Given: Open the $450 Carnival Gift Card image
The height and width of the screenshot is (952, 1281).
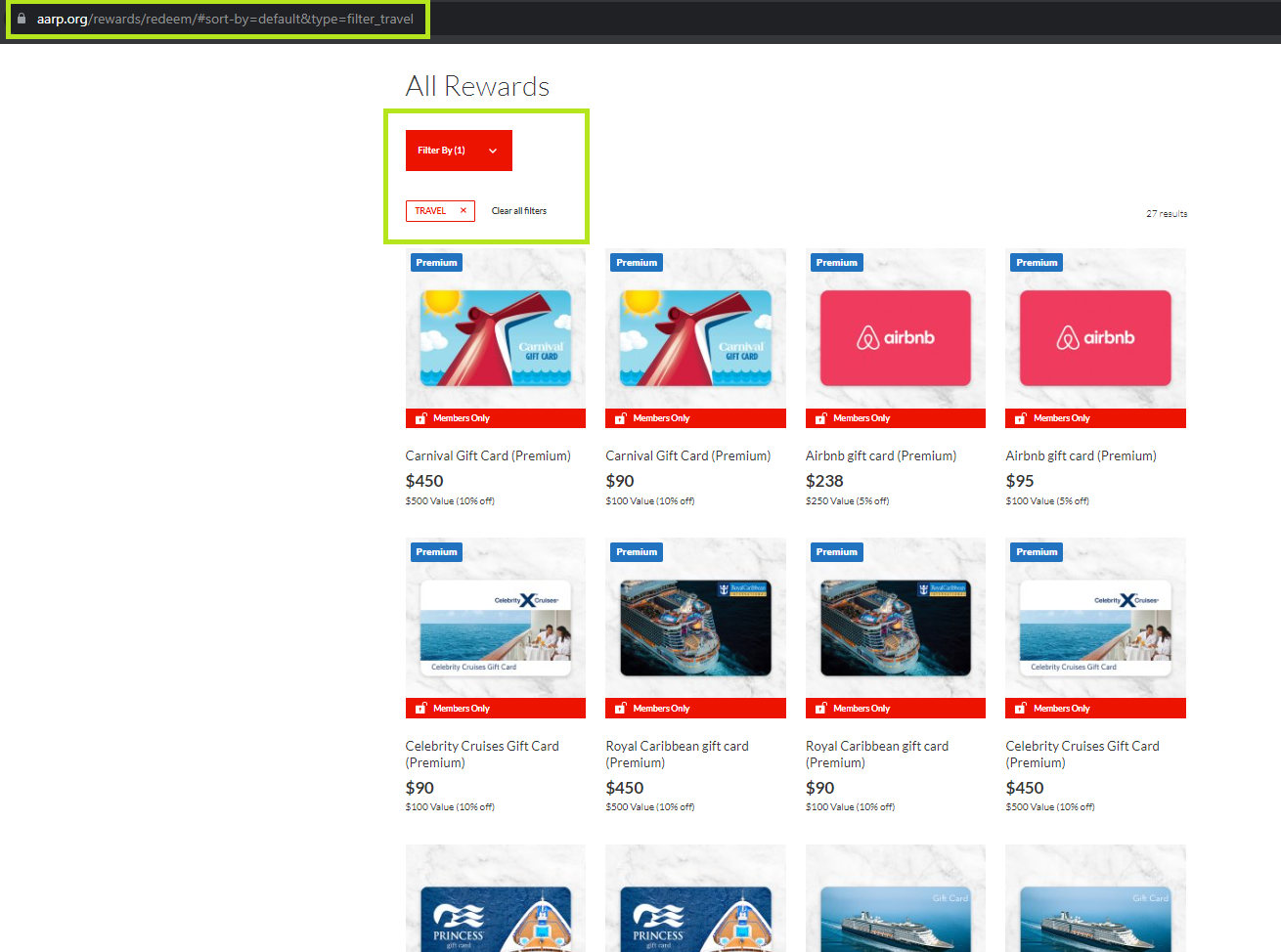Looking at the screenshot, I should pyautogui.click(x=495, y=337).
